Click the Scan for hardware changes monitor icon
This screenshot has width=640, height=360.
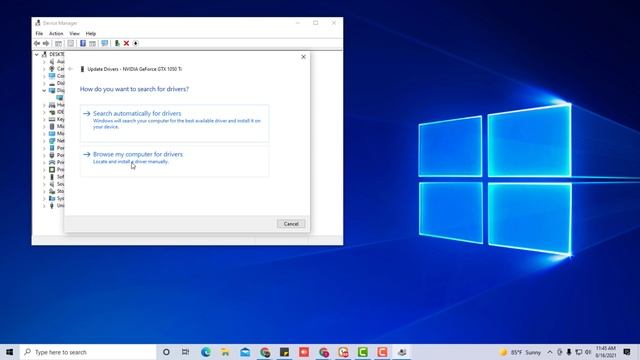[104, 43]
